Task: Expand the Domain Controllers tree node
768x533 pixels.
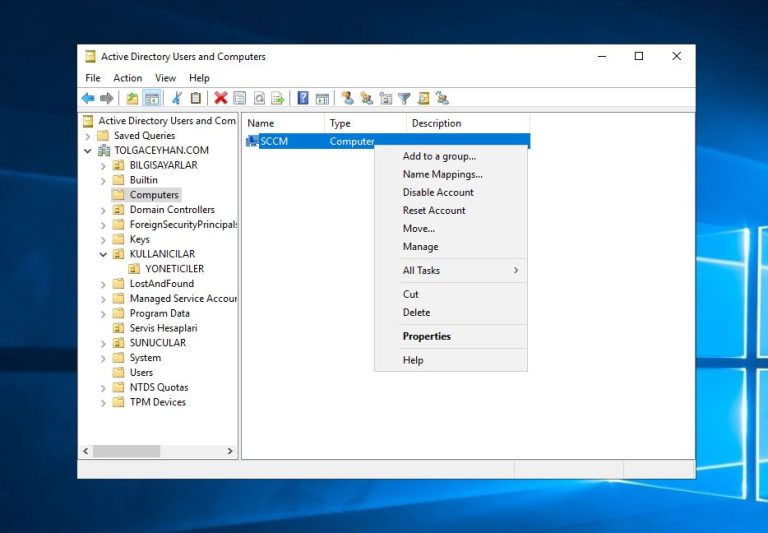Action: pyautogui.click(x=103, y=210)
